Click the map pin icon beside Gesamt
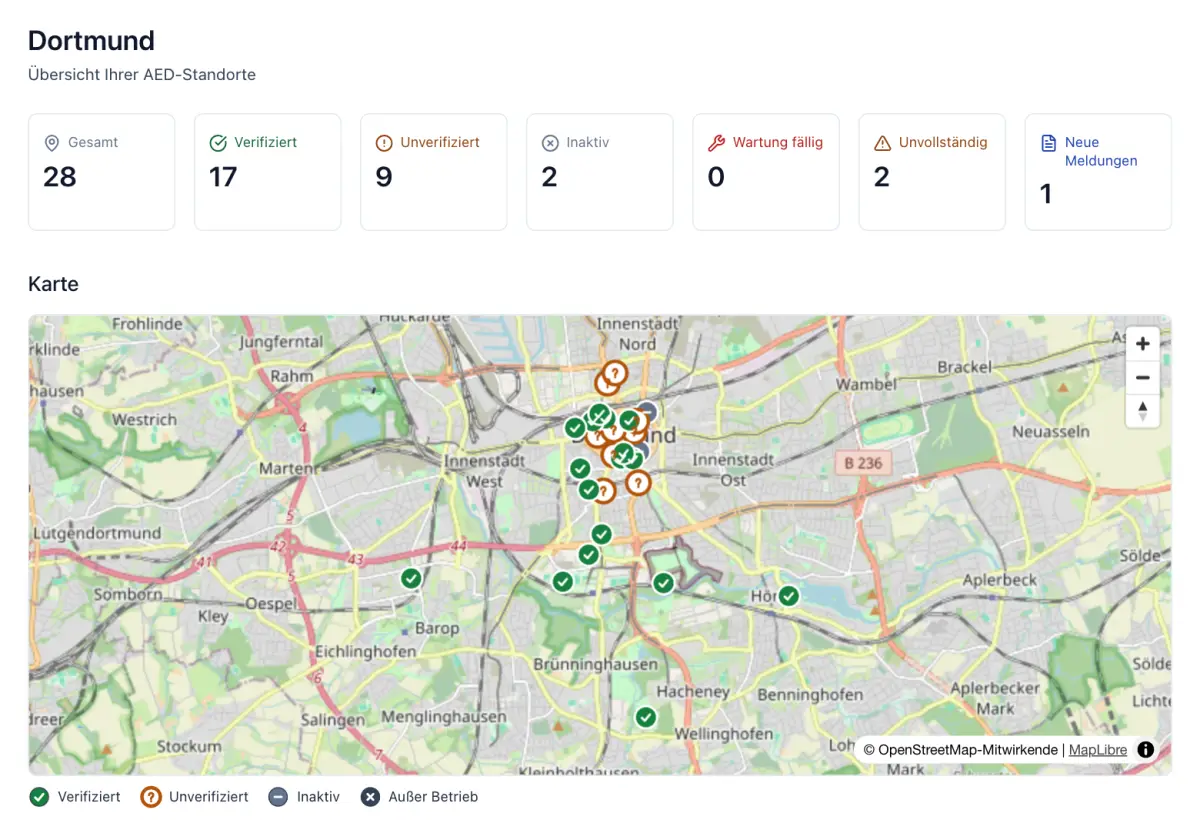This screenshot has width=1200, height=820. coord(52,143)
